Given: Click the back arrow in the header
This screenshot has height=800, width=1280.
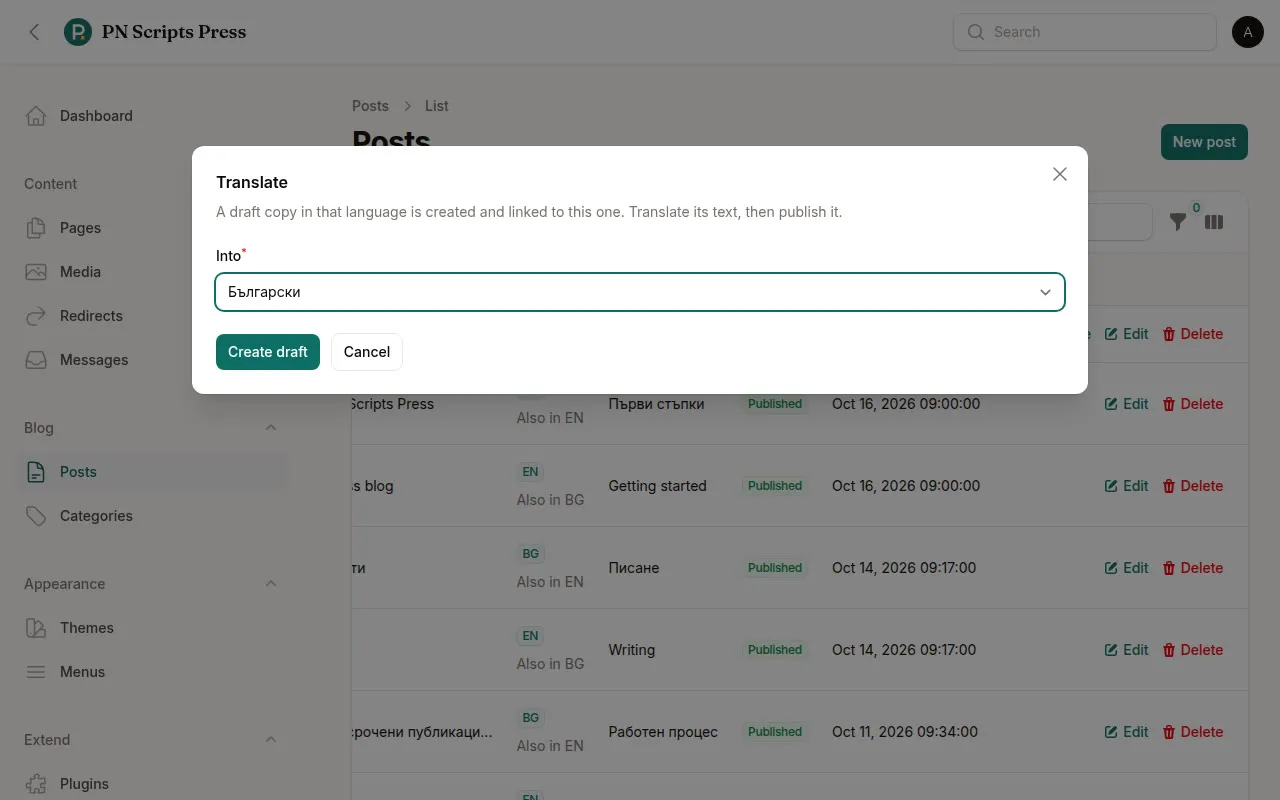Looking at the screenshot, I should pyautogui.click(x=34, y=32).
